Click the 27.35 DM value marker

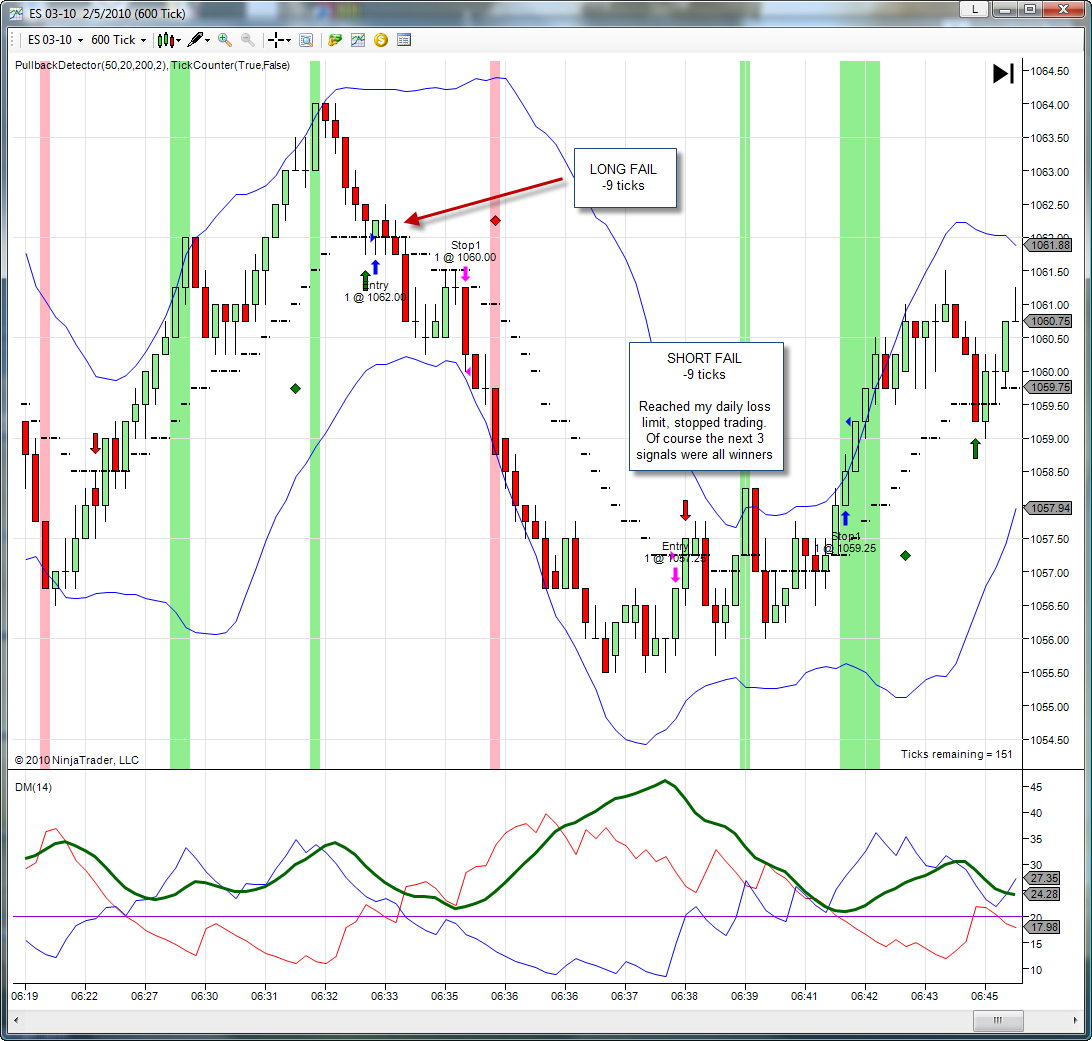point(1043,878)
